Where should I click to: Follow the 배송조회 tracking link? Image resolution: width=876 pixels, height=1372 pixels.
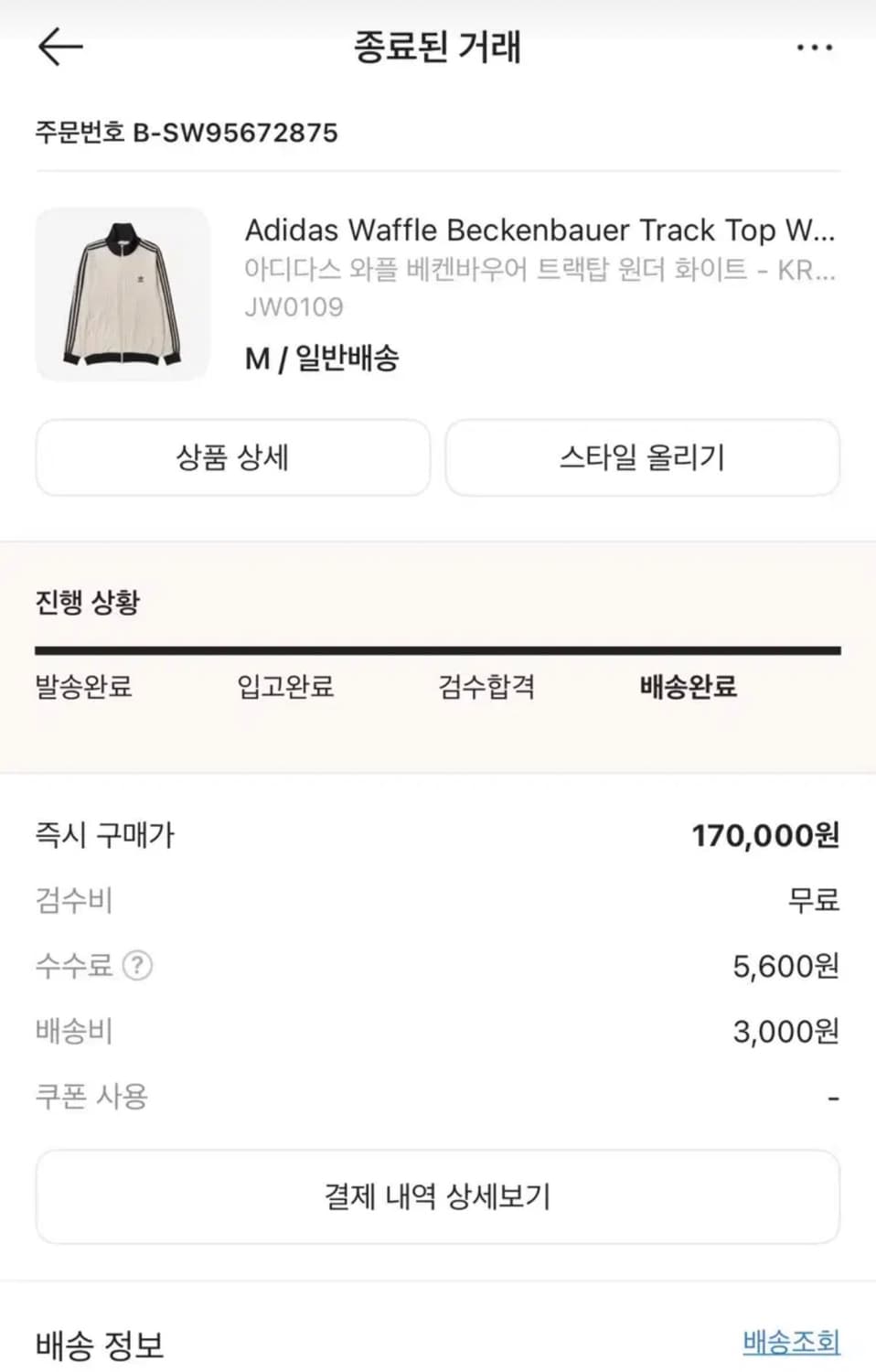pos(790,1342)
